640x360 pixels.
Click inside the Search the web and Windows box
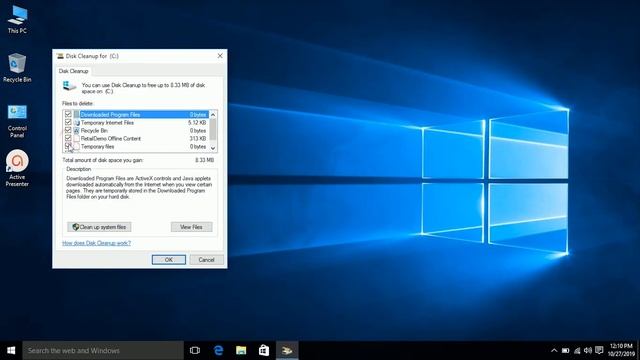(103, 351)
